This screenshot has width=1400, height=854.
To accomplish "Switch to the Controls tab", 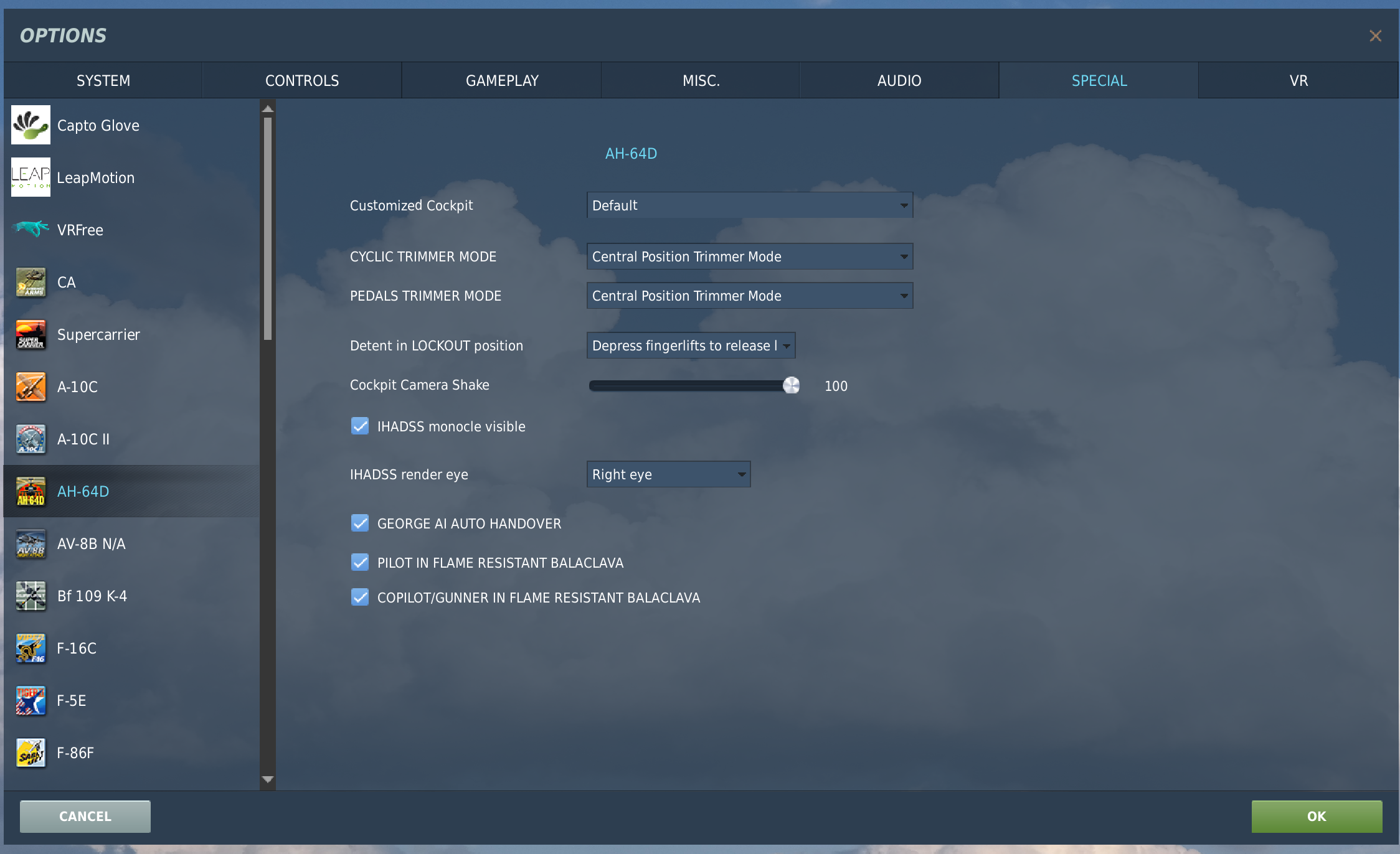I will point(302,80).
